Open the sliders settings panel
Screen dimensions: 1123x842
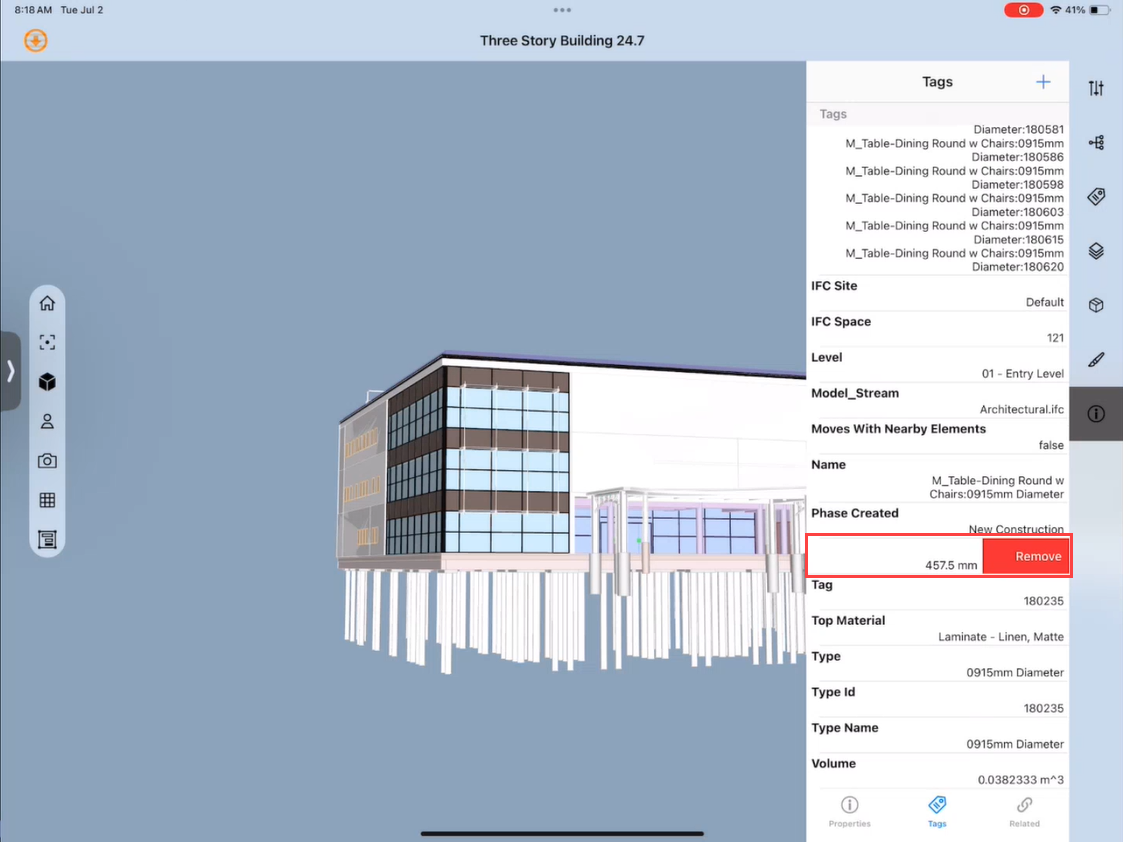(x=1096, y=89)
